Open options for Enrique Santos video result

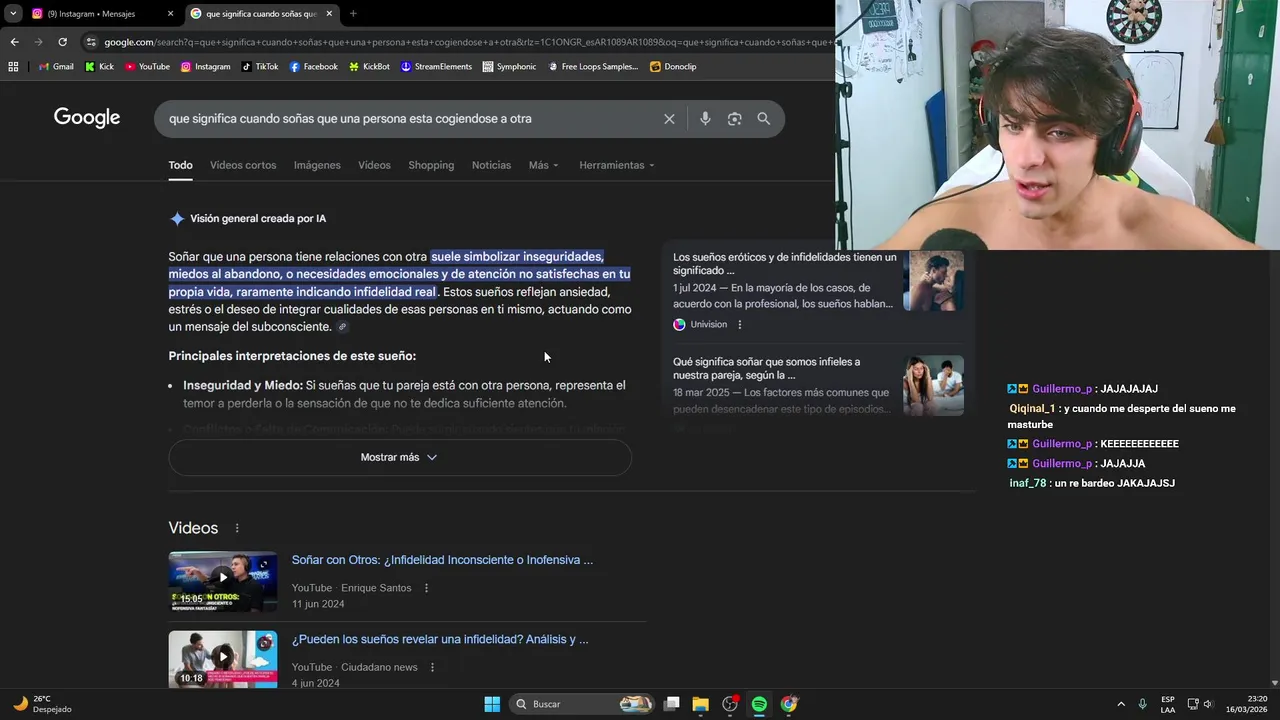(427, 588)
